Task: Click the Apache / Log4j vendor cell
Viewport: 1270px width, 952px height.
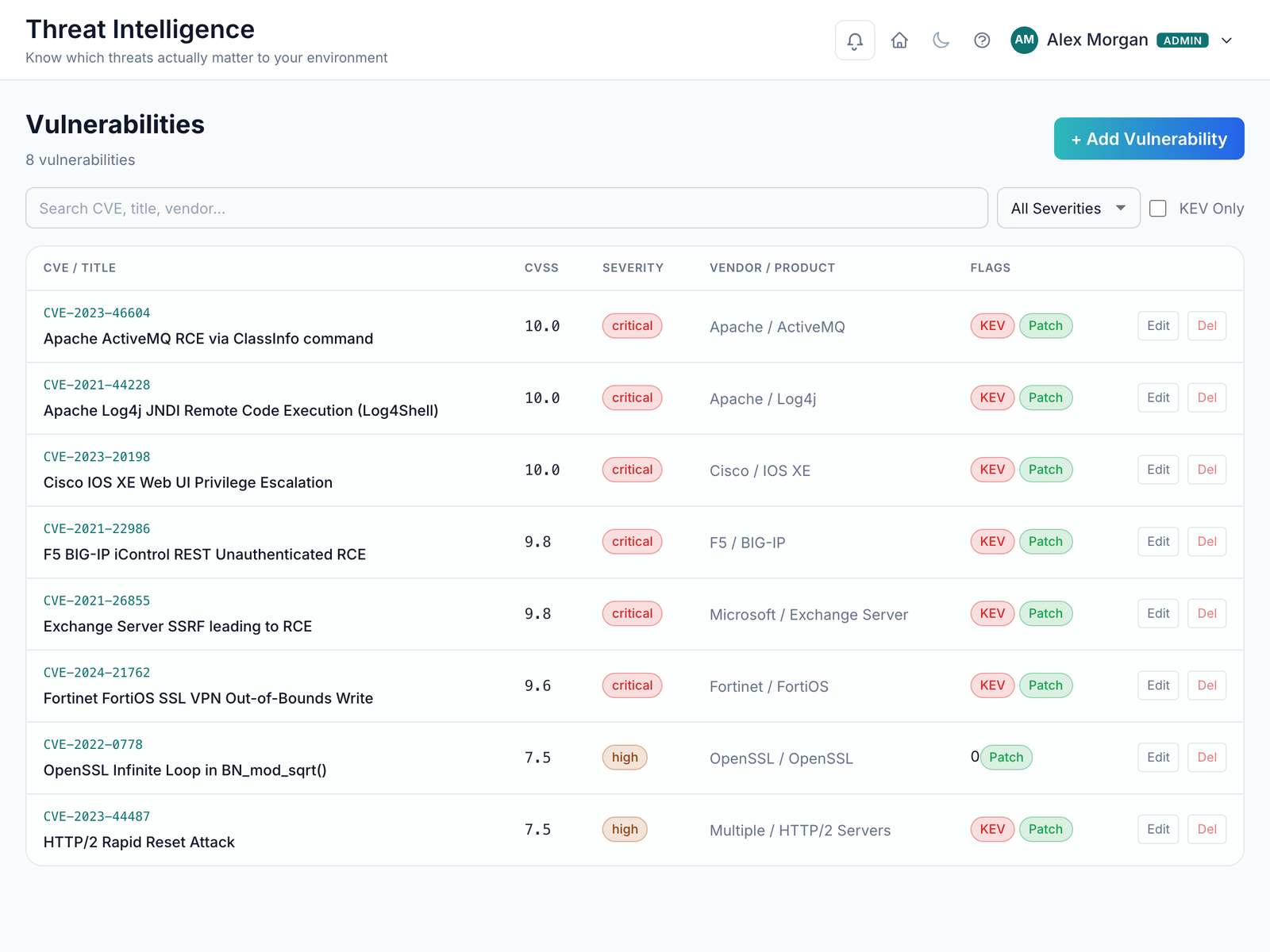Action: (763, 399)
